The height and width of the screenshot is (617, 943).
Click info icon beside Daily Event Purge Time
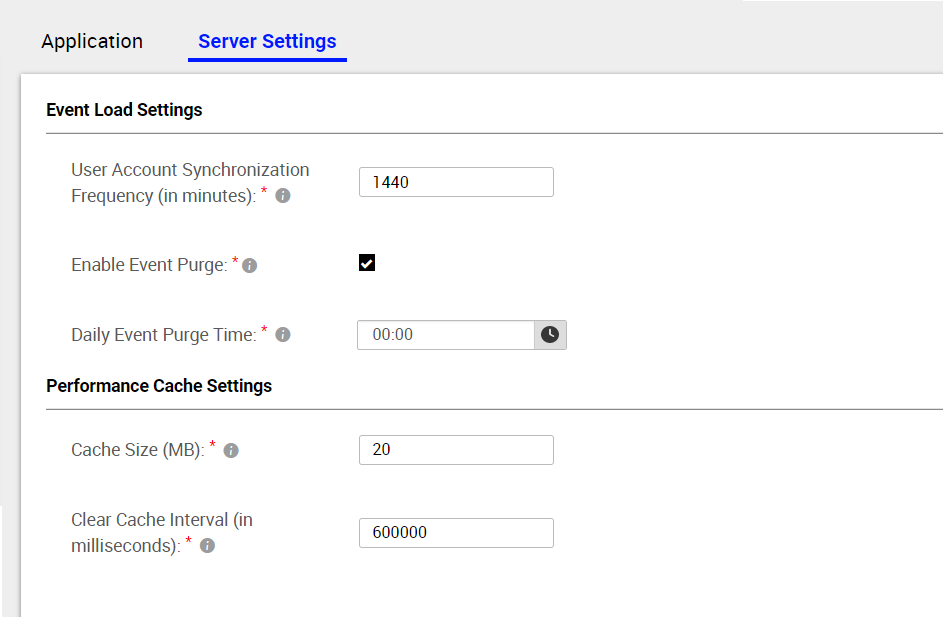coord(283,334)
